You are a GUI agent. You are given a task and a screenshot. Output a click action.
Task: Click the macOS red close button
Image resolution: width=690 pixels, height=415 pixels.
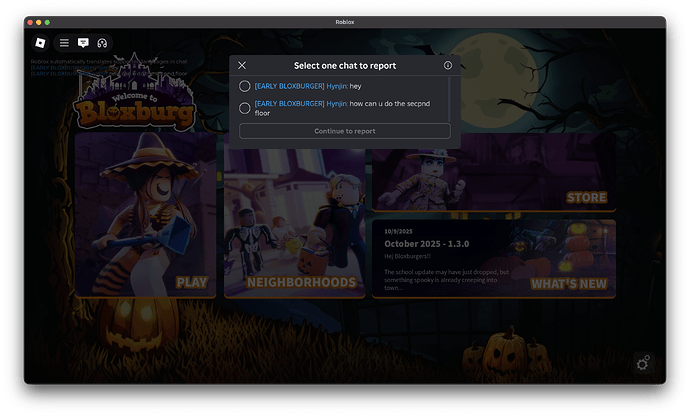tap(30, 22)
